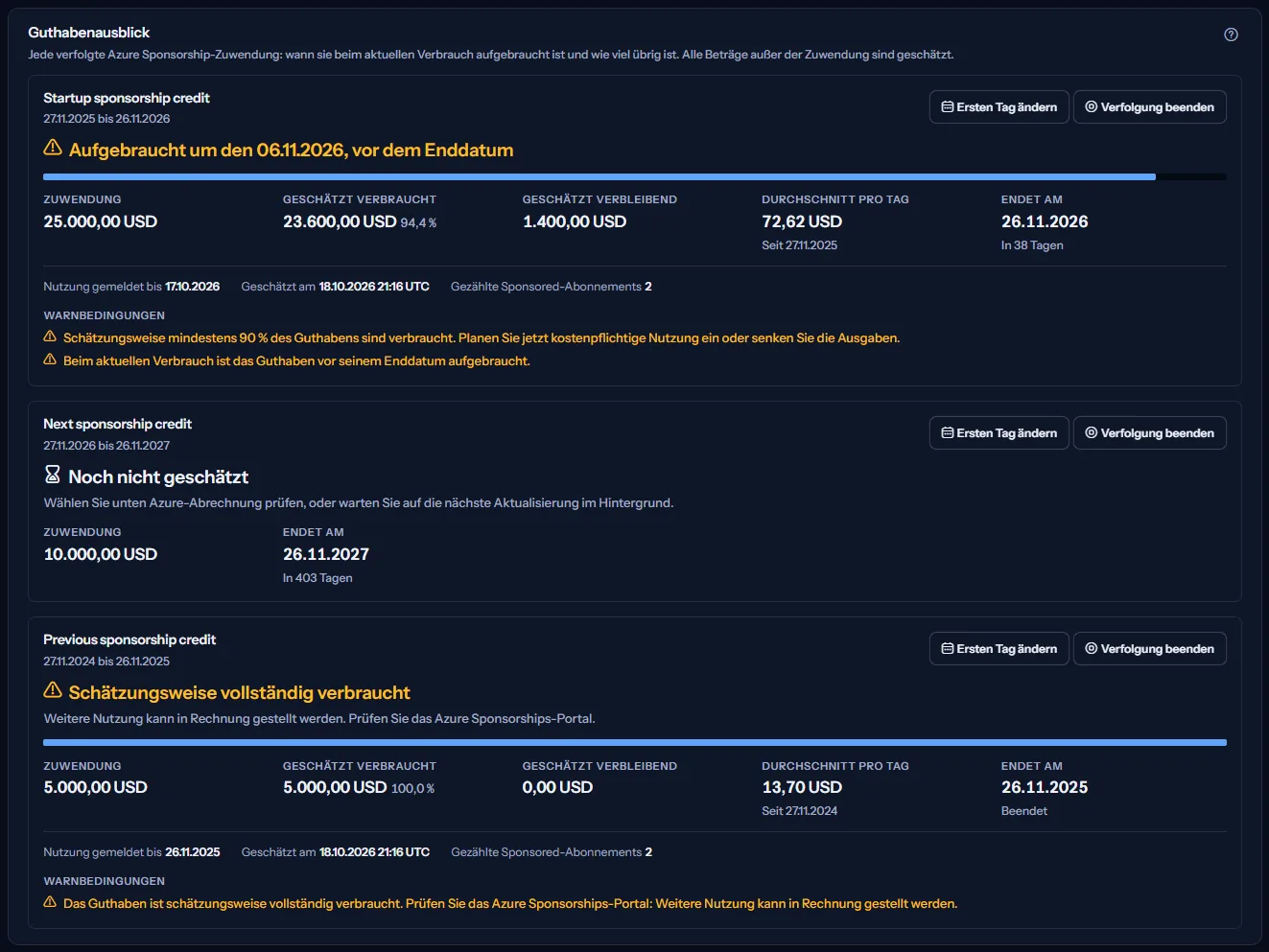Open the help icon beside Guthabenausblick
Screen dimensions: 1269x952
(x=1231, y=35)
